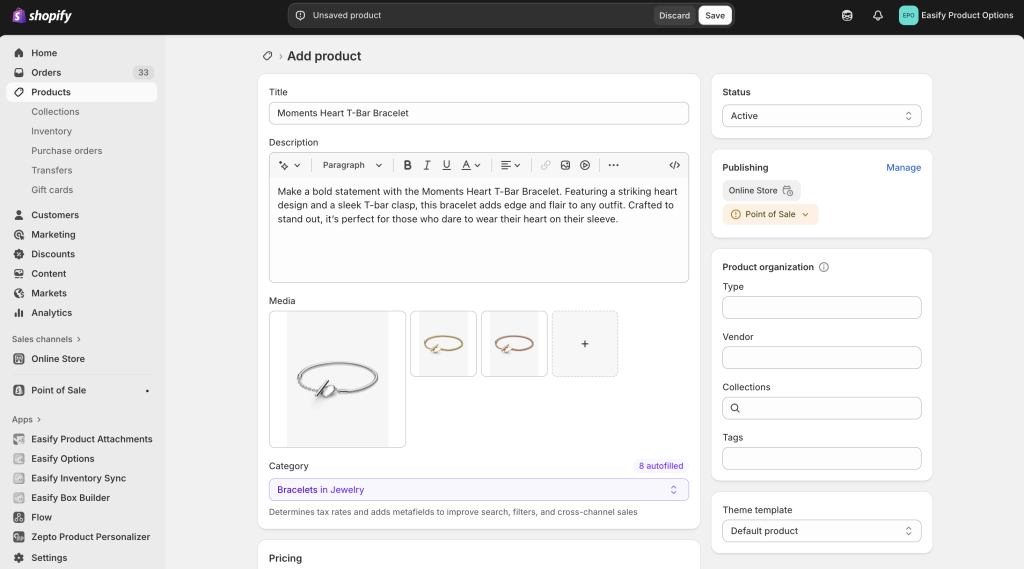1024x569 pixels.
Task: Open Analytics from navigation sidebar
Action: click(x=52, y=313)
